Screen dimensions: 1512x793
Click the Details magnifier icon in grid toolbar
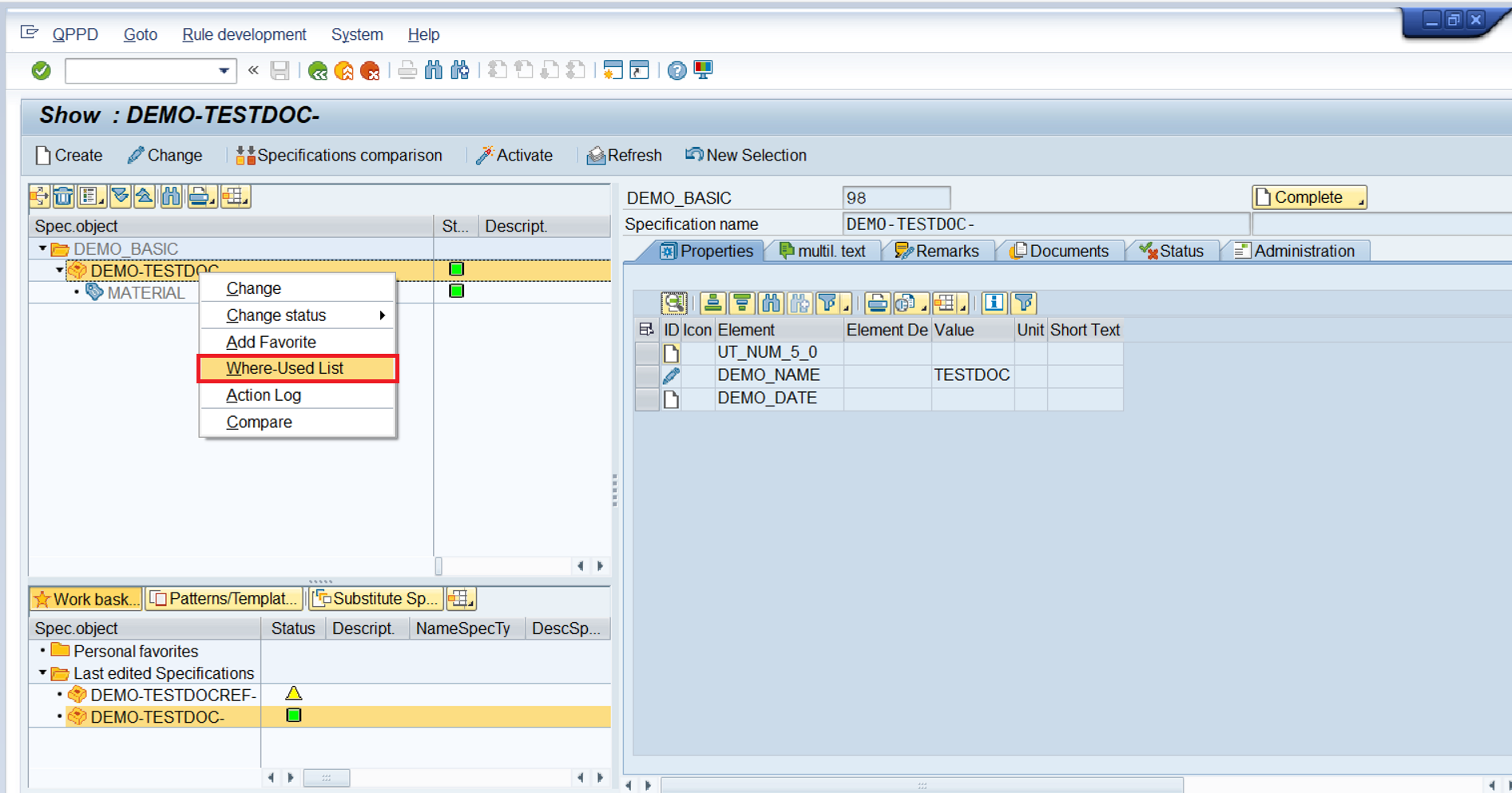673,303
